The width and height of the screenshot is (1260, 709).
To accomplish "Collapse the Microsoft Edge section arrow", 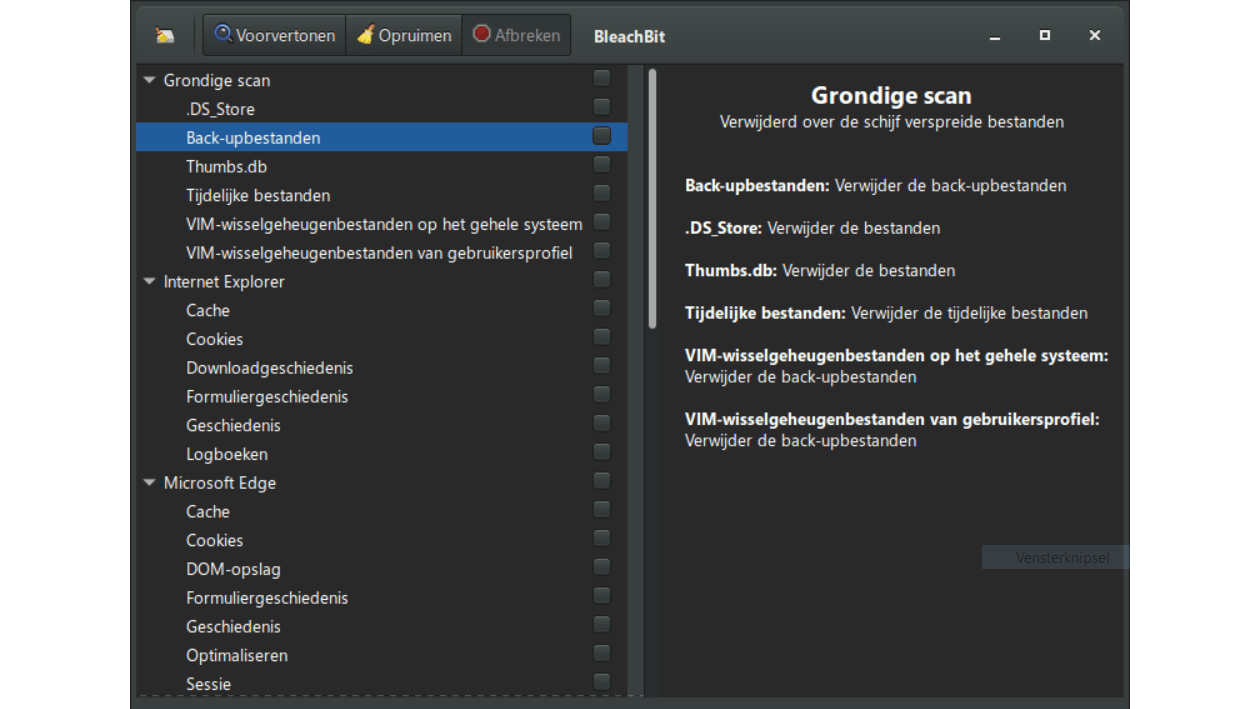I will 149,483.
